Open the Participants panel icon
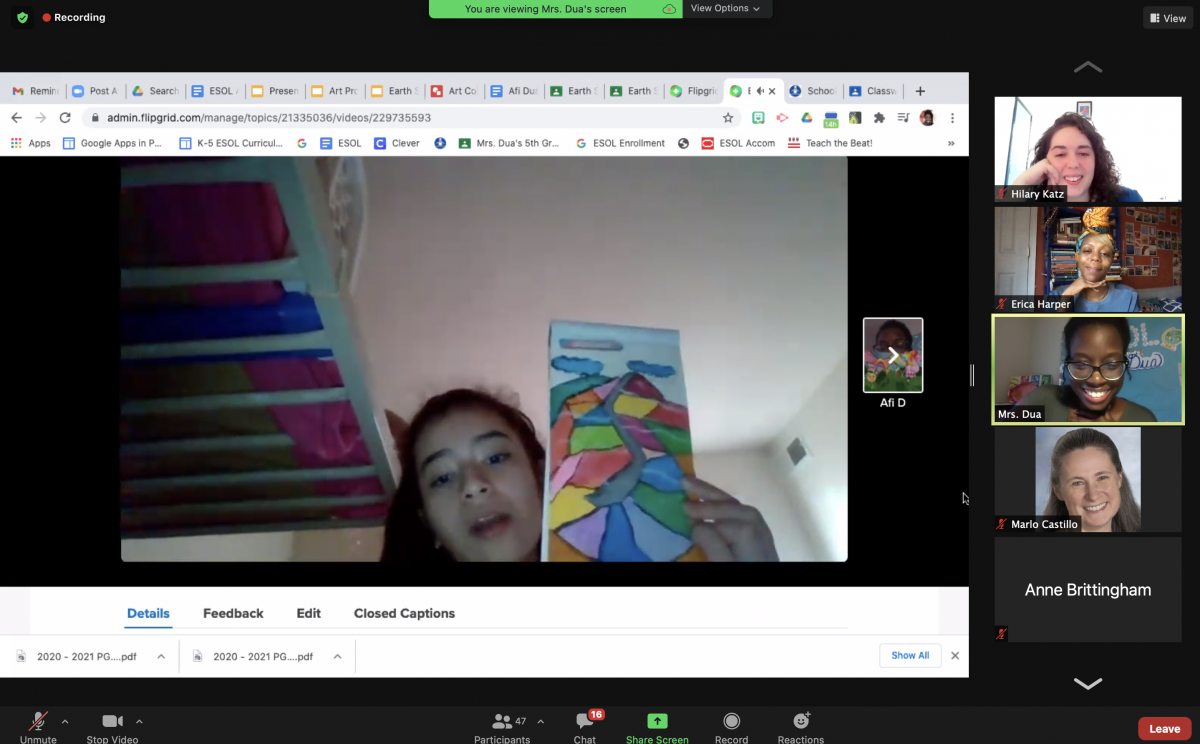The width and height of the screenshot is (1200, 744). tap(502, 722)
